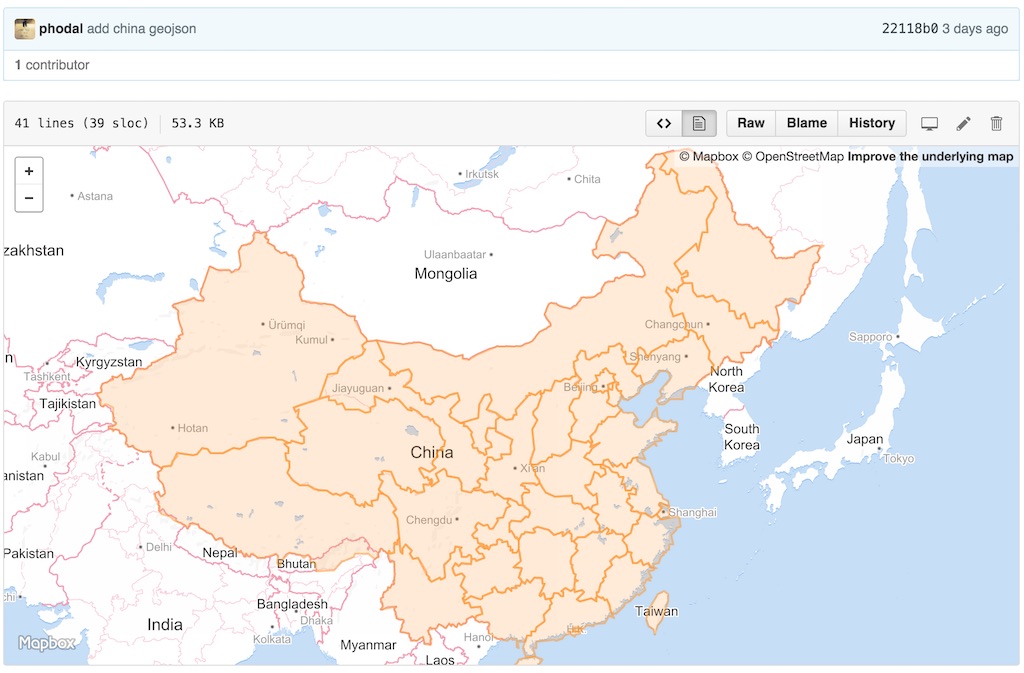
Task: Click the 1 contributor text
Action: tap(52, 65)
